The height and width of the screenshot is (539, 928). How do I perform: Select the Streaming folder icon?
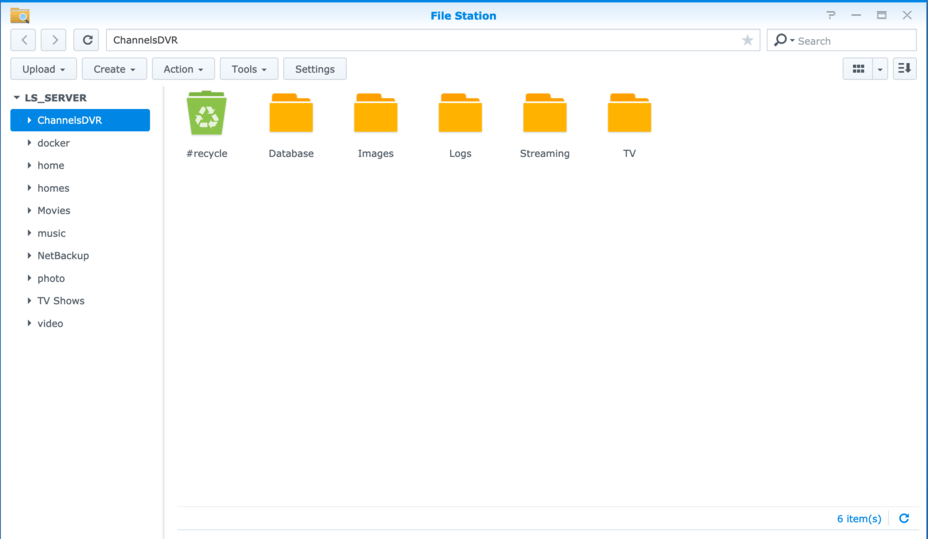click(545, 113)
